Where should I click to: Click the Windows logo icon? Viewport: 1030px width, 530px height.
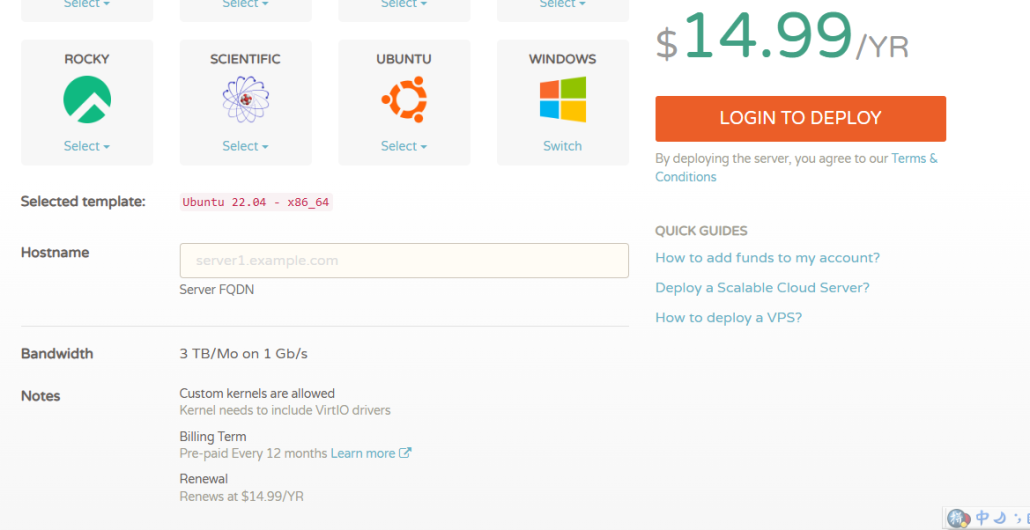[x=562, y=100]
